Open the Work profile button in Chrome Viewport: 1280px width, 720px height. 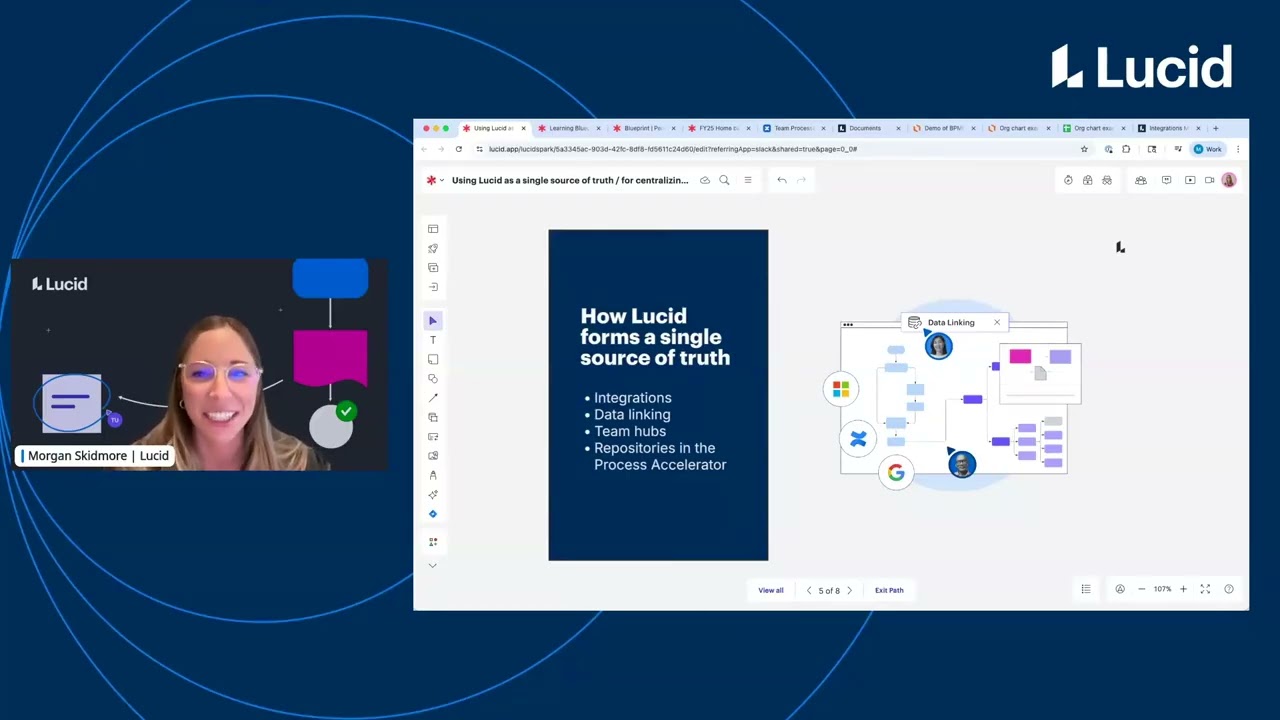pyautogui.click(x=1208, y=149)
